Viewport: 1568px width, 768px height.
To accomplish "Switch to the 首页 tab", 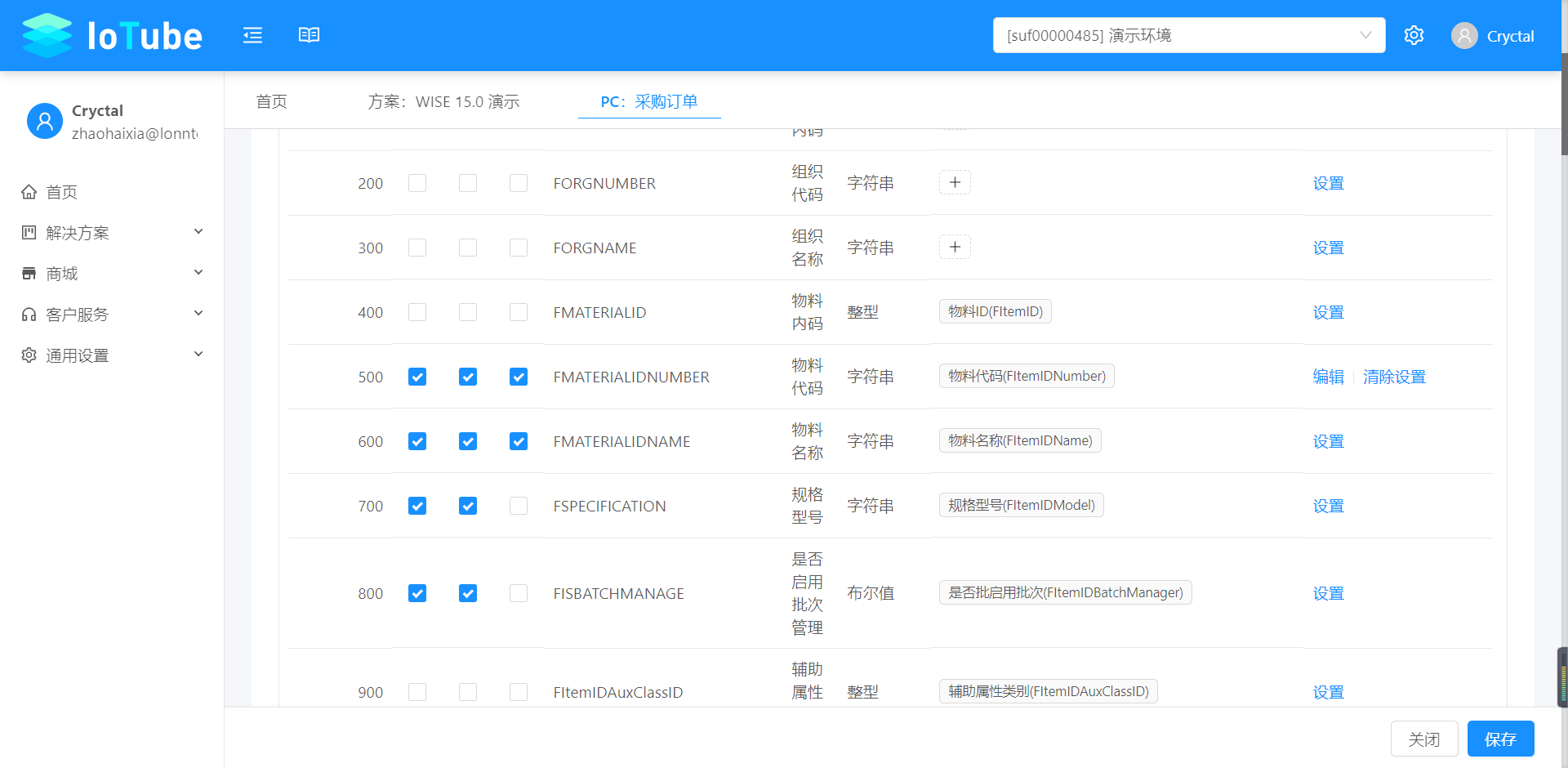I will click(x=271, y=101).
